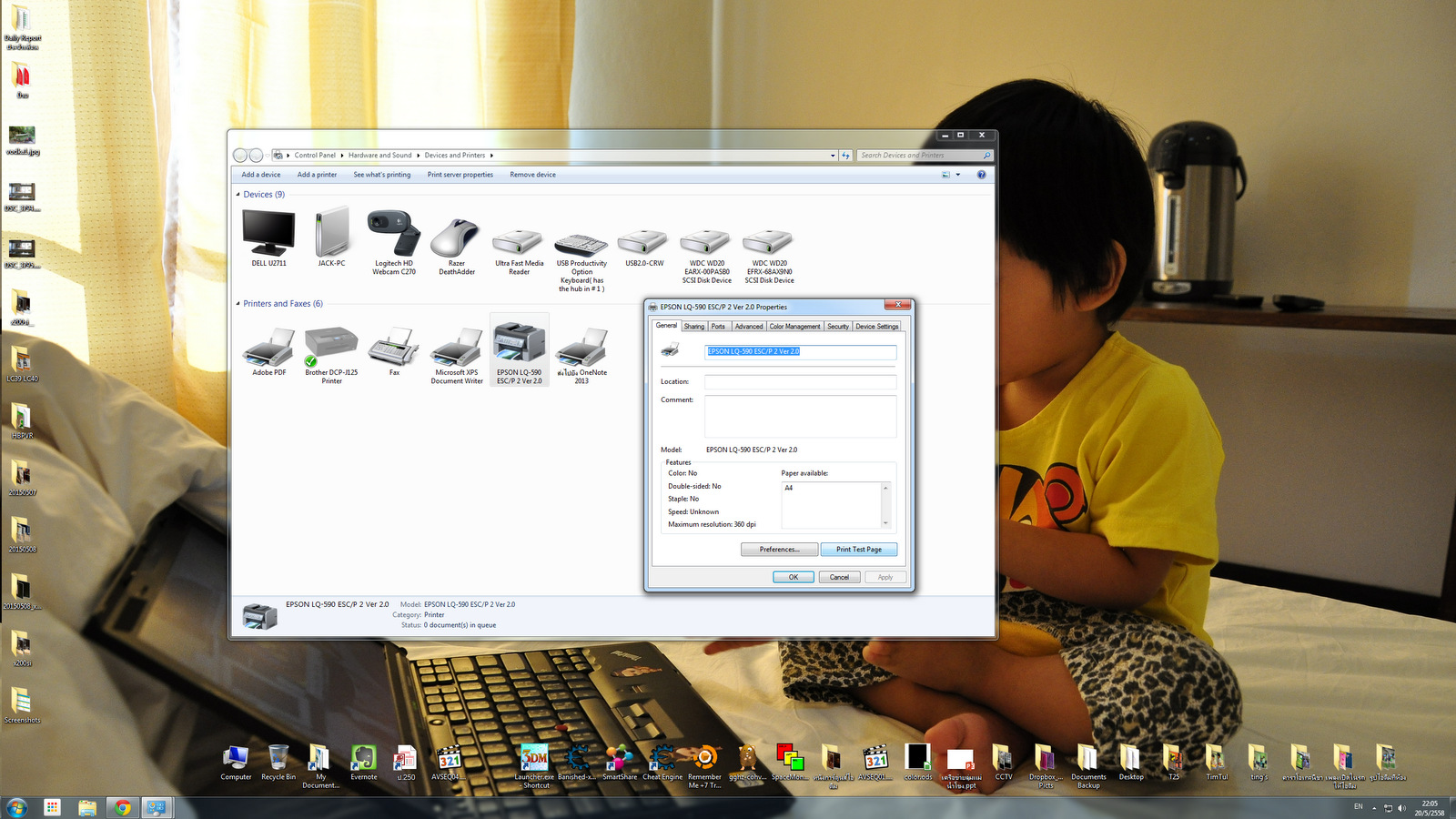The image size is (1456, 819).
Task: Open the HBPVR desktop folder
Action: (22, 421)
